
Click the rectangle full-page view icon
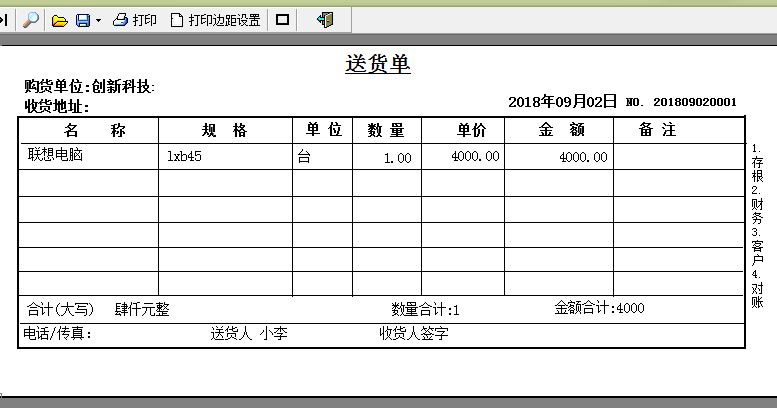coord(282,20)
